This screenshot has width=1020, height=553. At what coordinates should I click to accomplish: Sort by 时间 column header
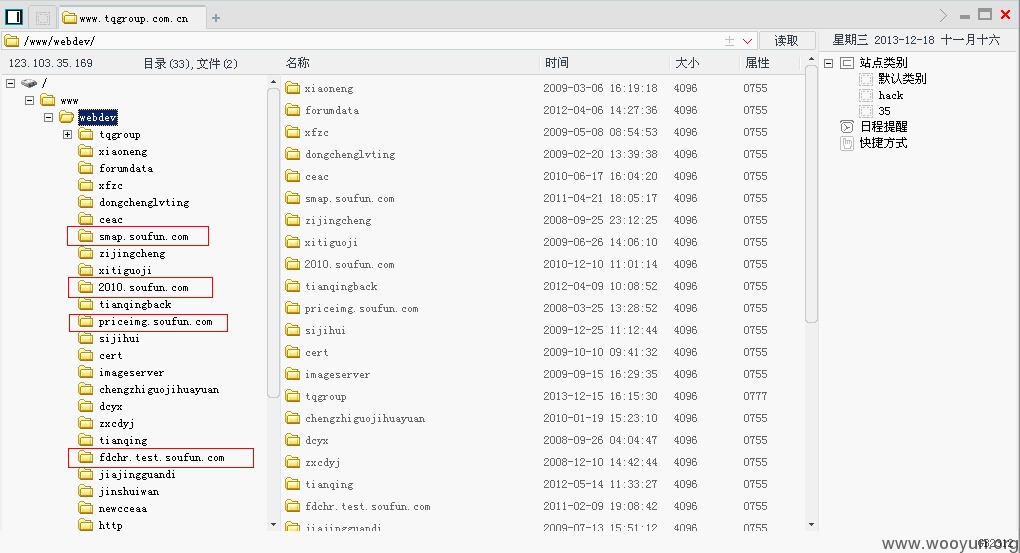click(x=557, y=63)
